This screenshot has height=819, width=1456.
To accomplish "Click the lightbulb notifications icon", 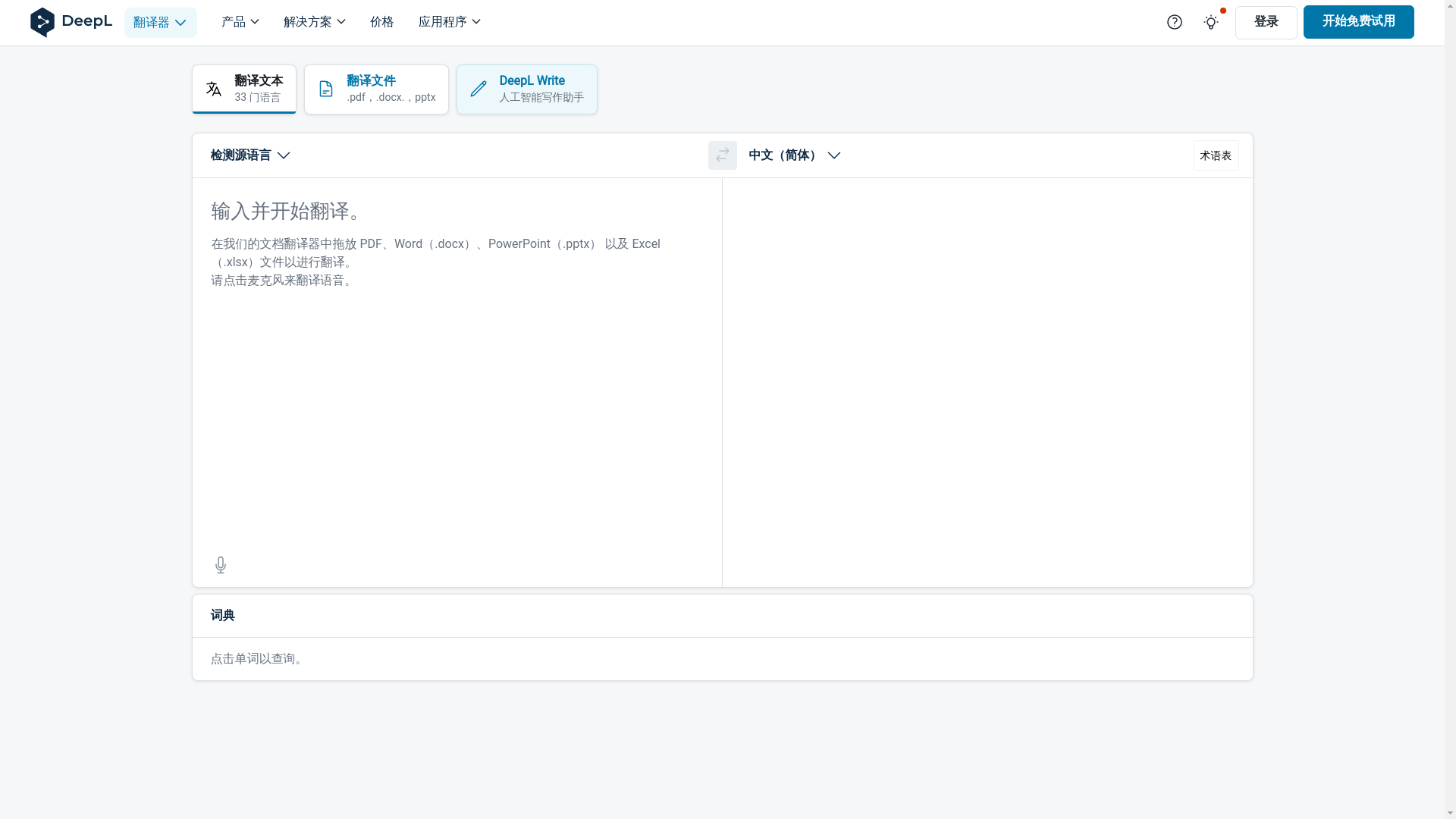I will tap(1211, 22).
